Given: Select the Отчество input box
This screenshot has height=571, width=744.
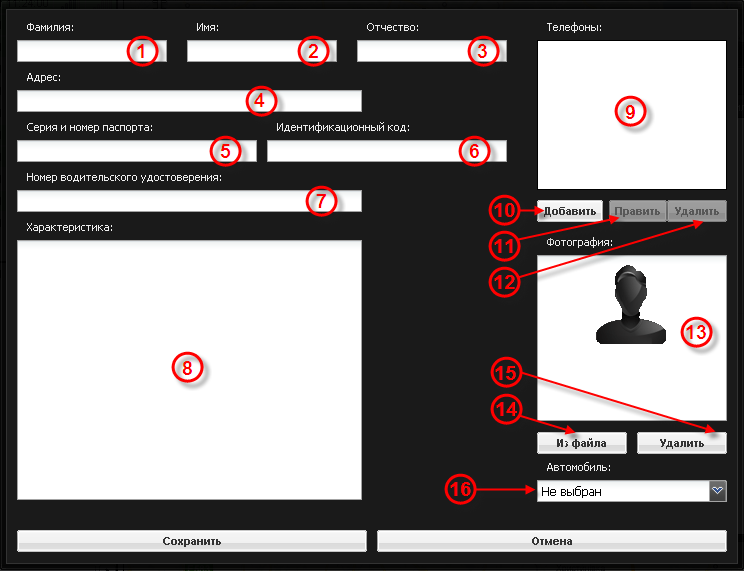Looking at the screenshot, I should tap(410, 51).
